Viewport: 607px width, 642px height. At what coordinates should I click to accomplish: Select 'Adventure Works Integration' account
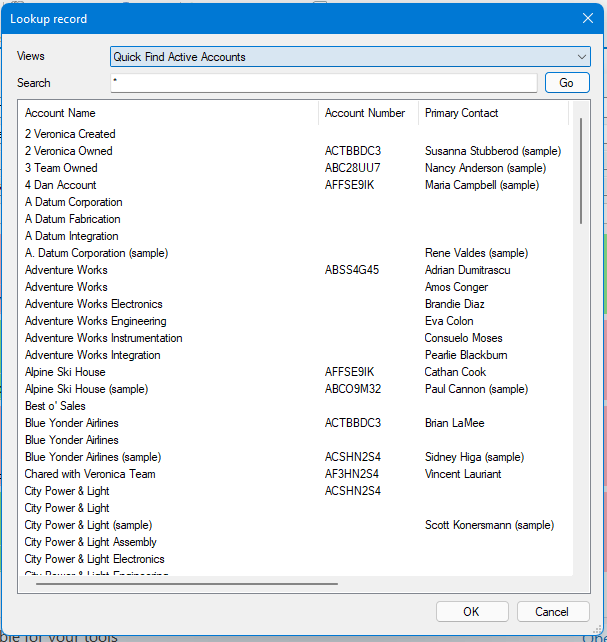pos(93,355)
